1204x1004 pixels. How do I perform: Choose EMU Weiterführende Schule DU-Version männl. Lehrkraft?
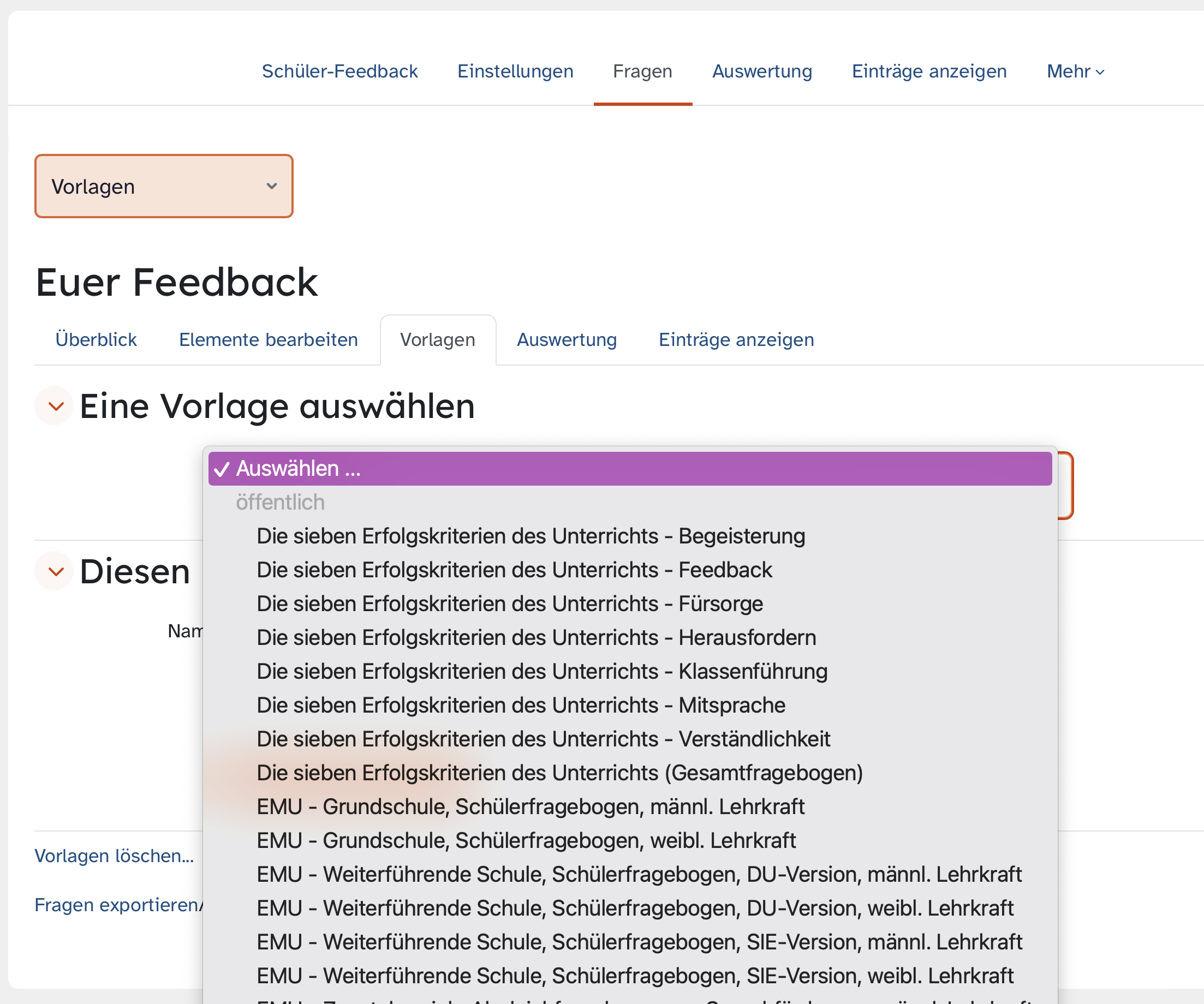point(639,875)
